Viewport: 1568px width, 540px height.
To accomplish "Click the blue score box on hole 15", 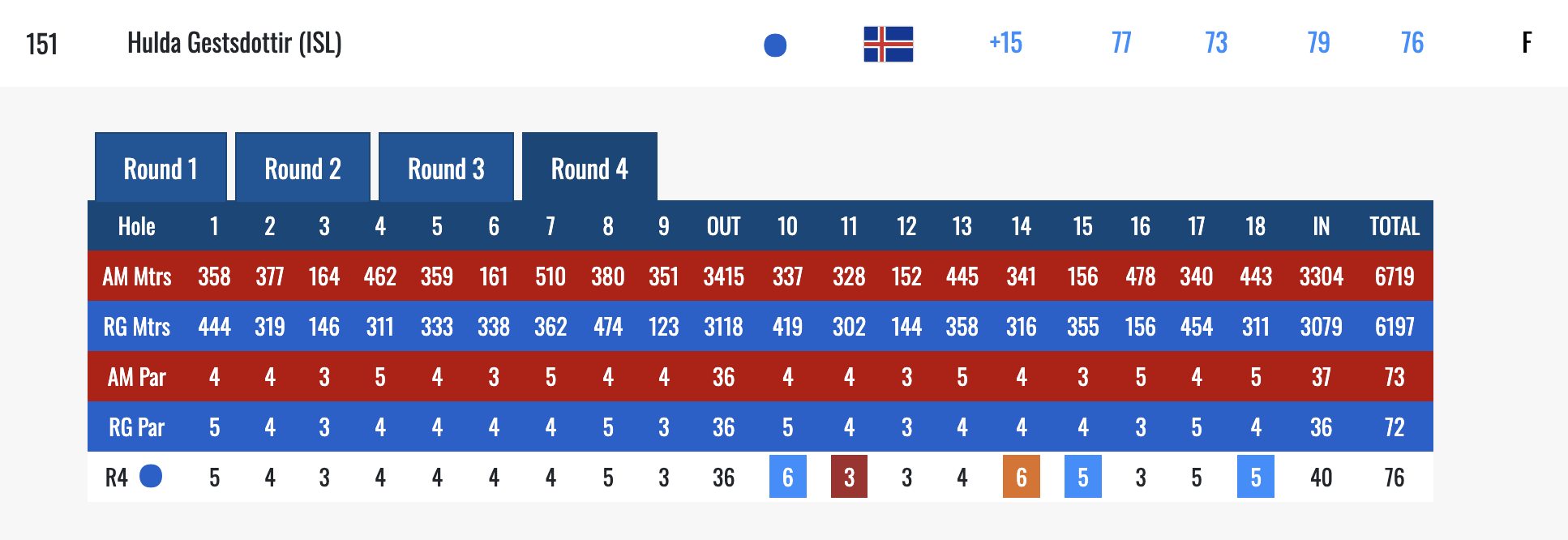I will pyautogui.click(x=1082, y=477).
